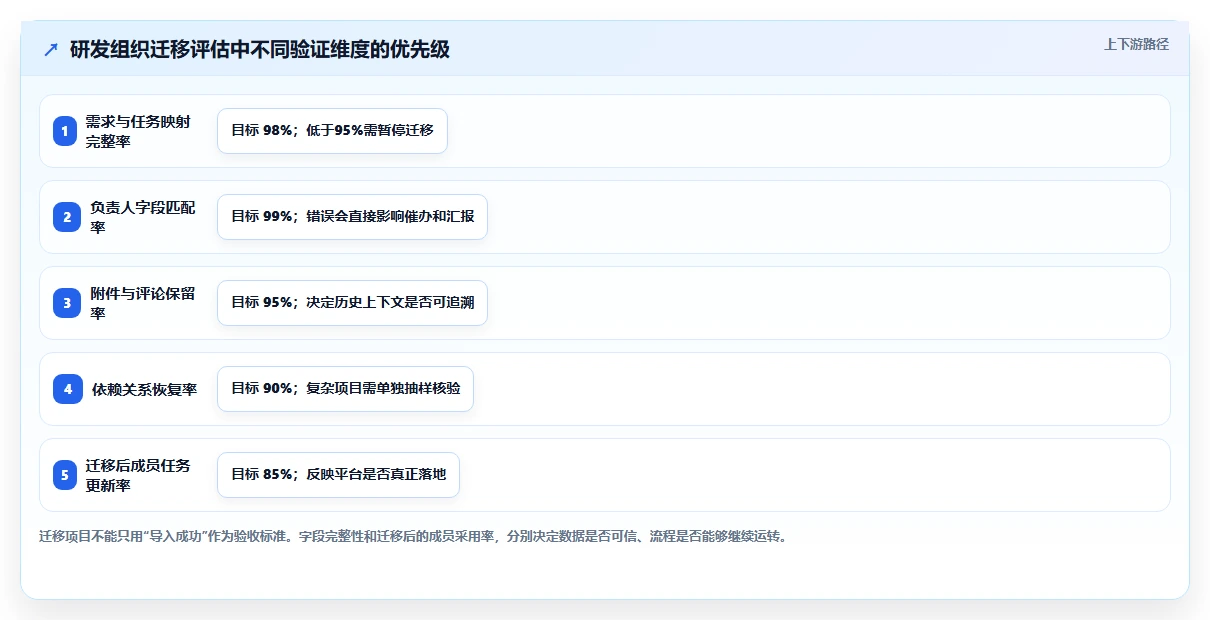The height and width of the screenshot is (620, 1210).
Task: Select the number 5 rank badge
Action: [x=65, y=475]
